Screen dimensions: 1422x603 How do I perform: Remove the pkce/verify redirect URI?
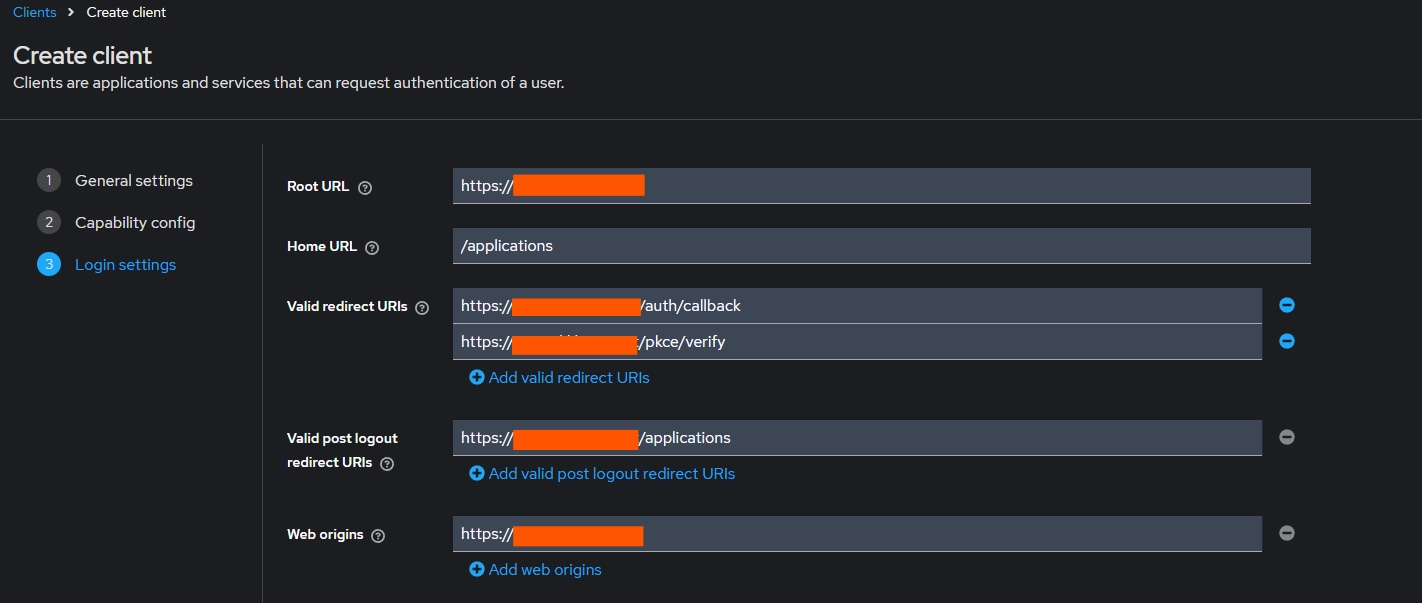point(1287,341)
